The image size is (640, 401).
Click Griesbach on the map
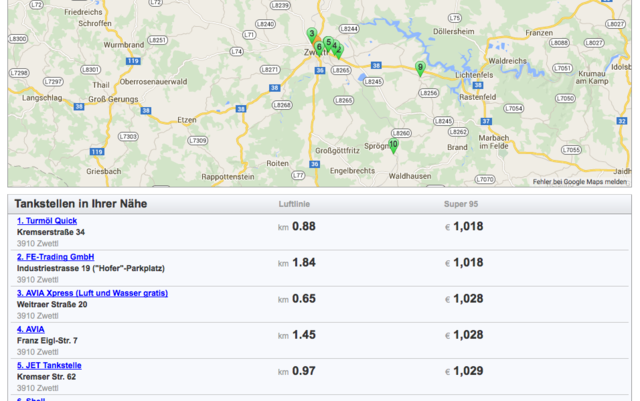pos(104,172)
